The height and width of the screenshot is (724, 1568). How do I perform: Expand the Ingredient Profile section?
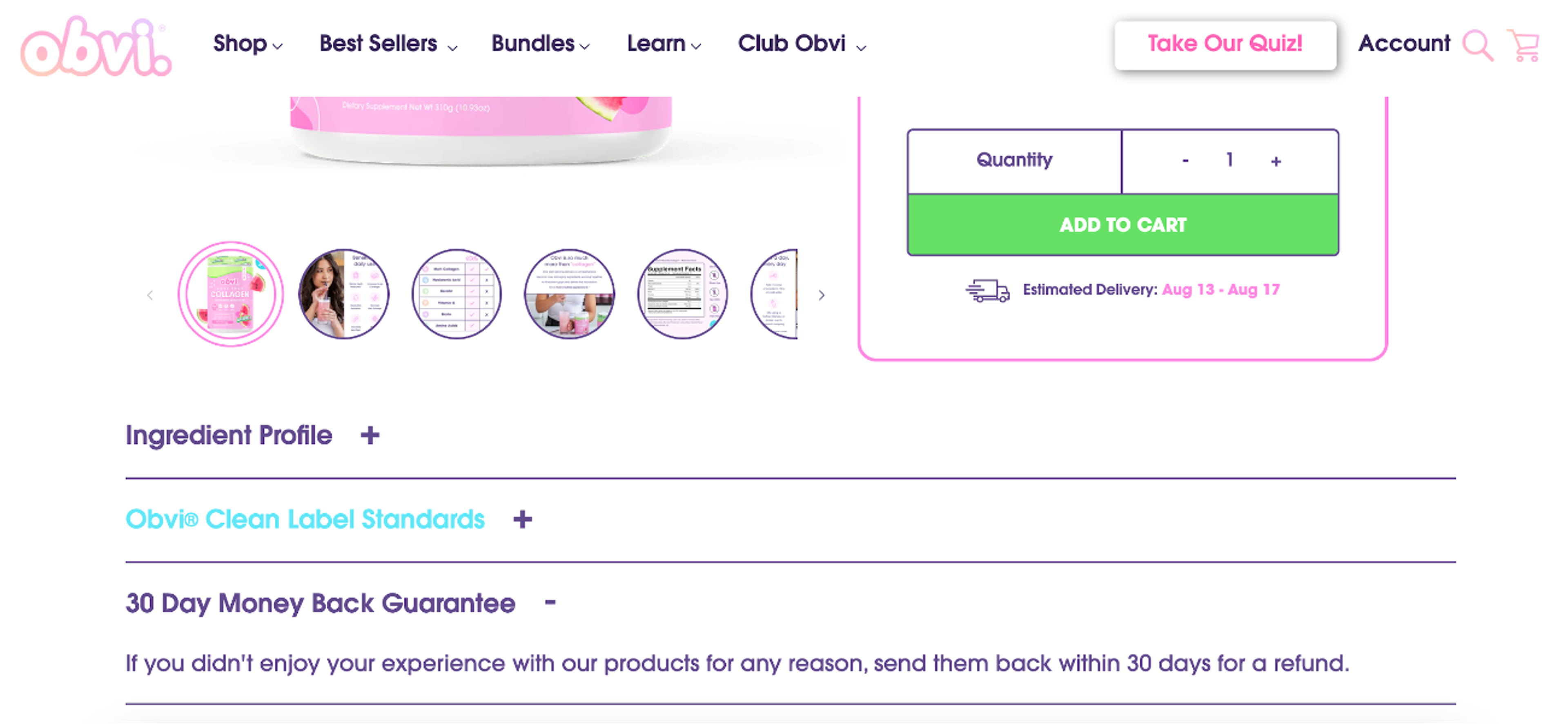pyautogui.click(x=370, y=435)
